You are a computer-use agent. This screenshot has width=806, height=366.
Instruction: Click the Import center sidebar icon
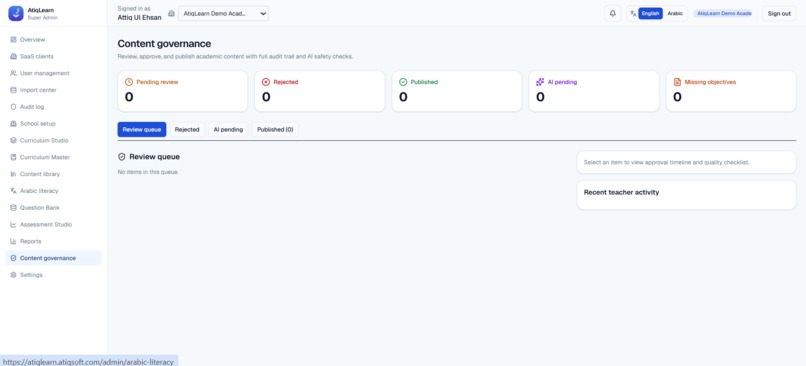13,90
